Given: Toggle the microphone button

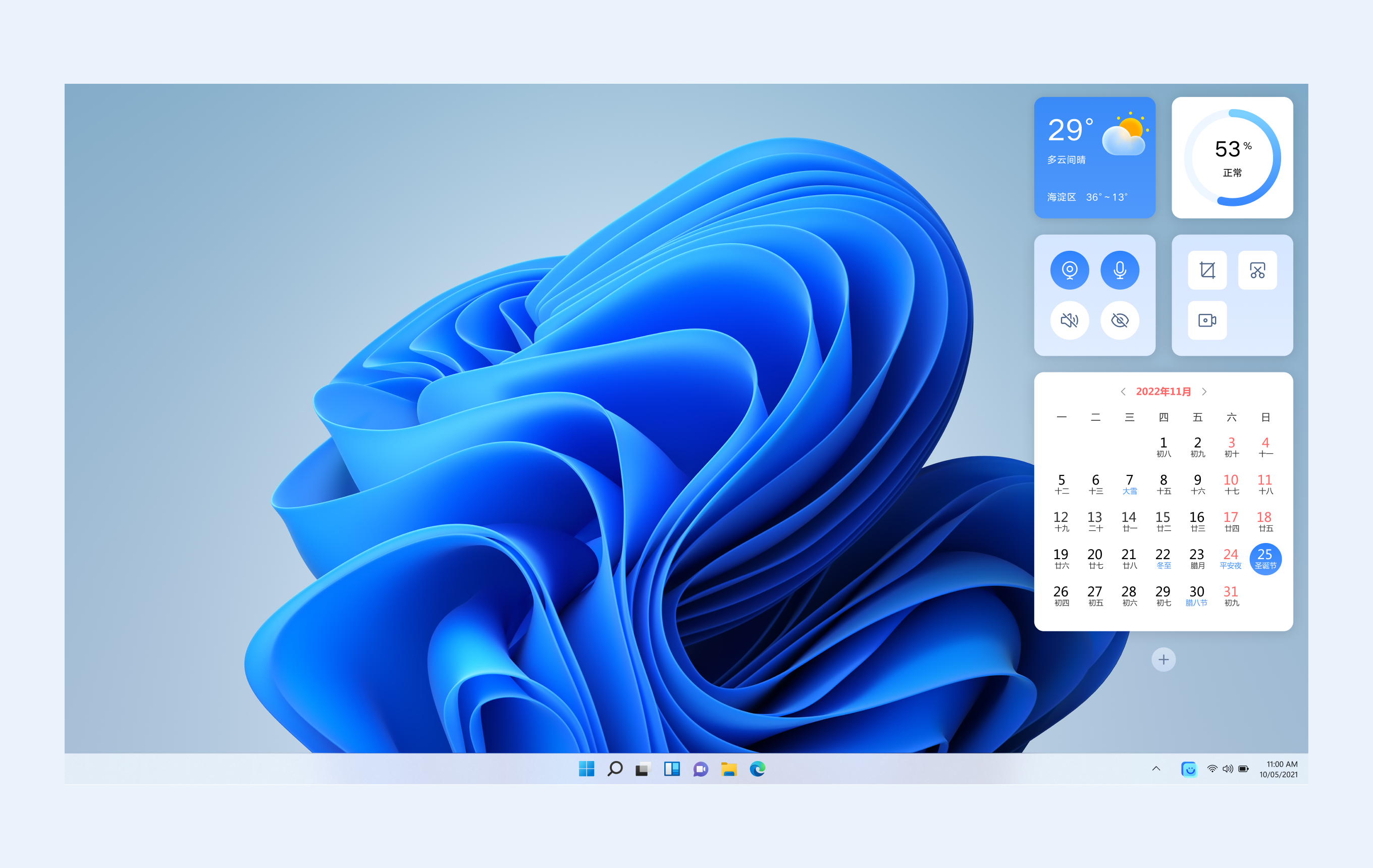Looking at the screenshot, I should coord(1120,270).
